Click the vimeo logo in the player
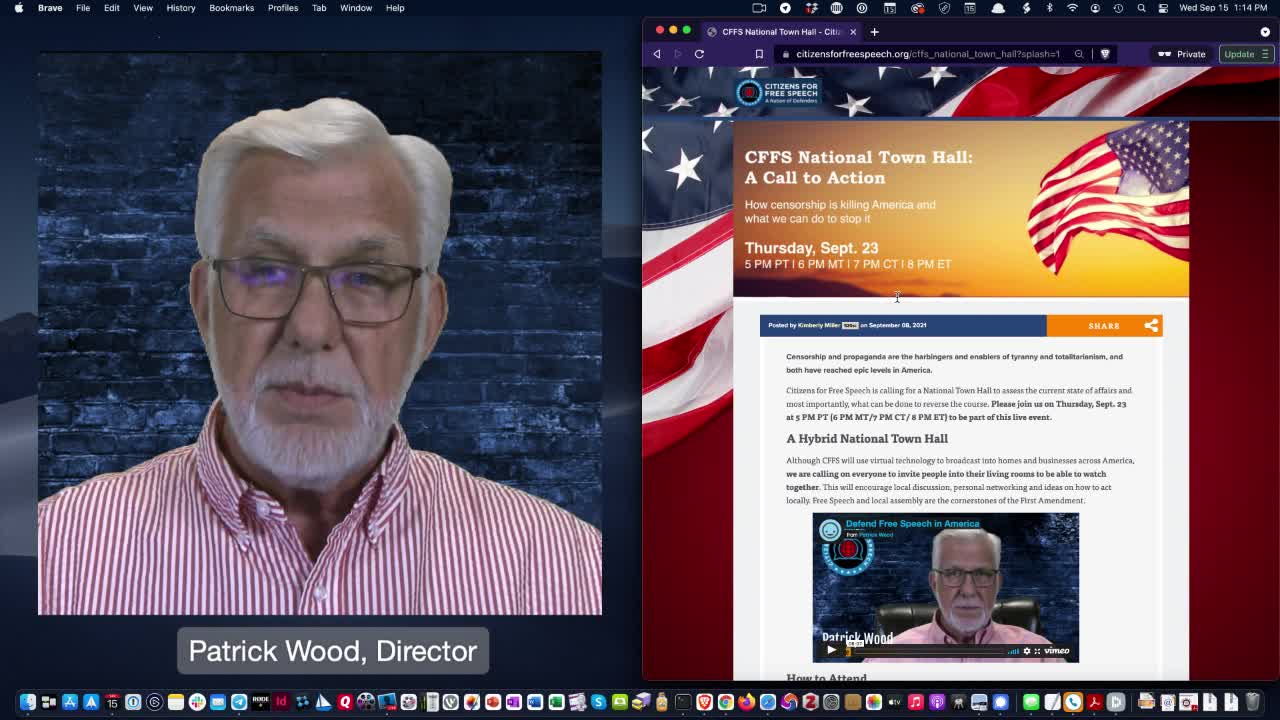 click(x=1057, y=651)
